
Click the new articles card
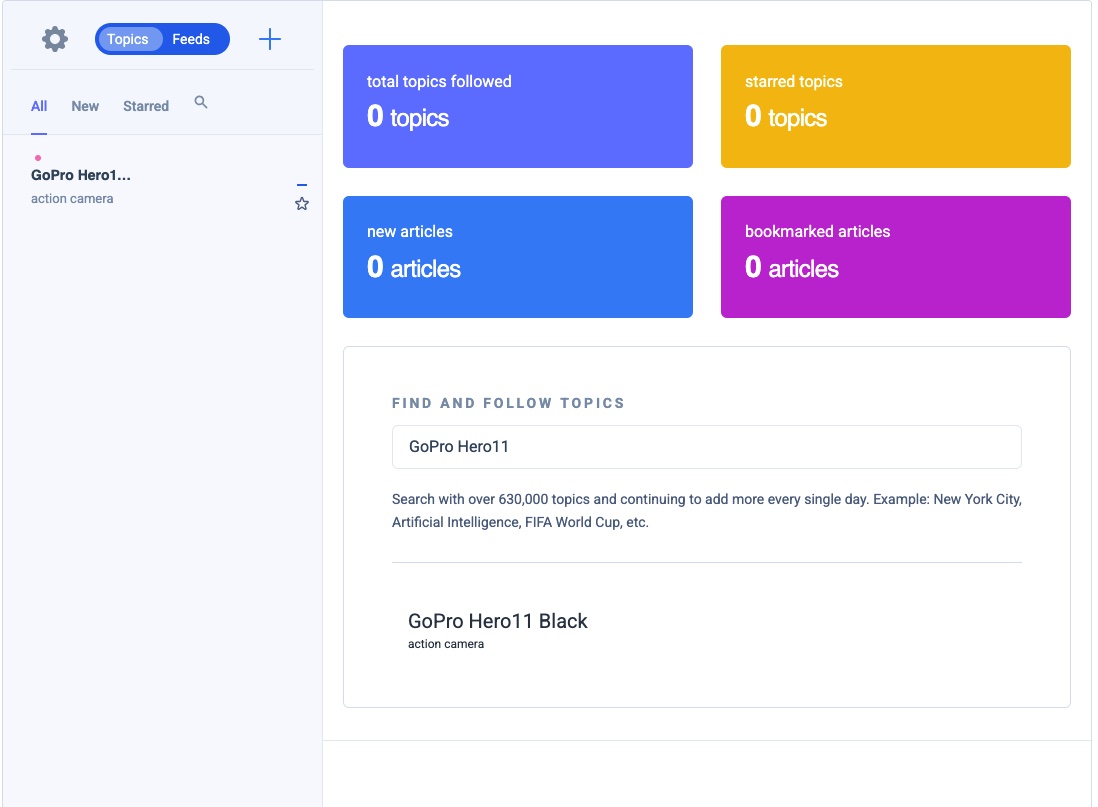pos(517,257)
